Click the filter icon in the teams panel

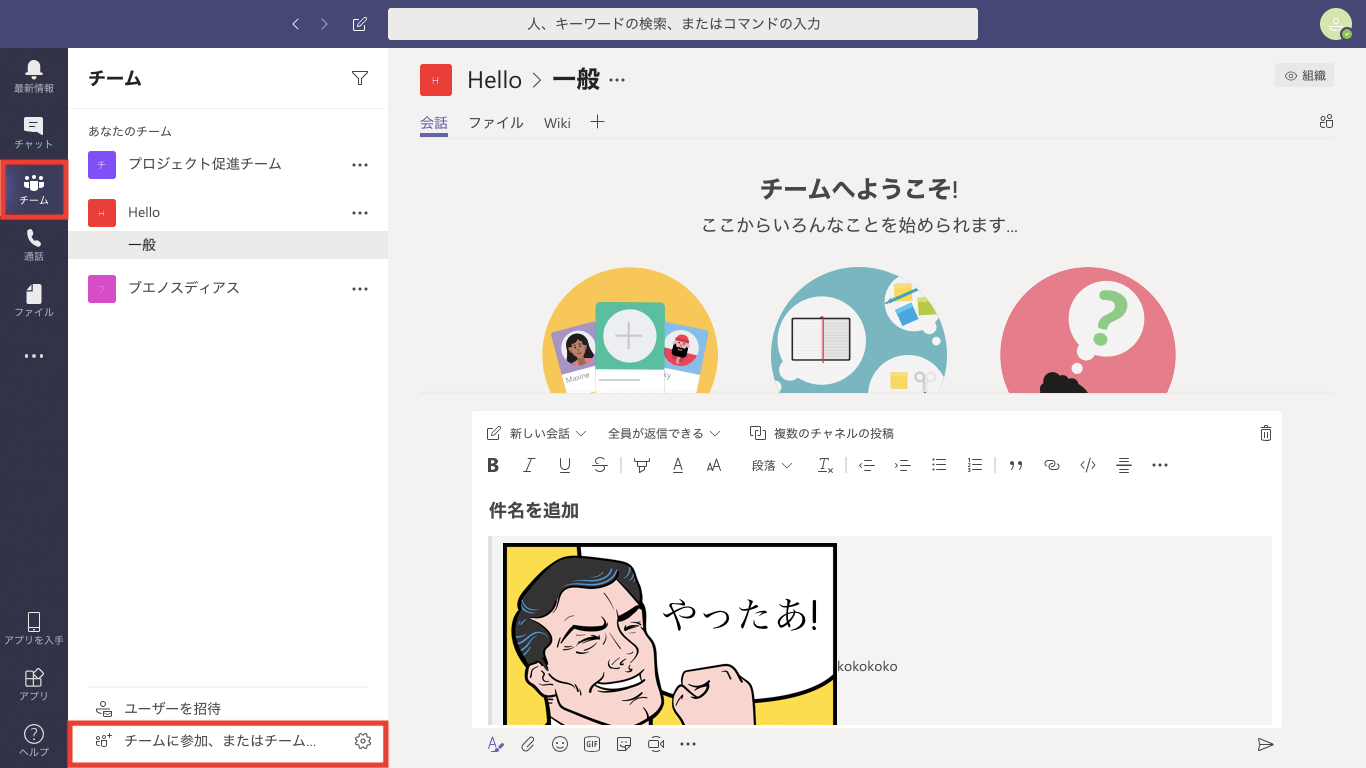(360, 78)
